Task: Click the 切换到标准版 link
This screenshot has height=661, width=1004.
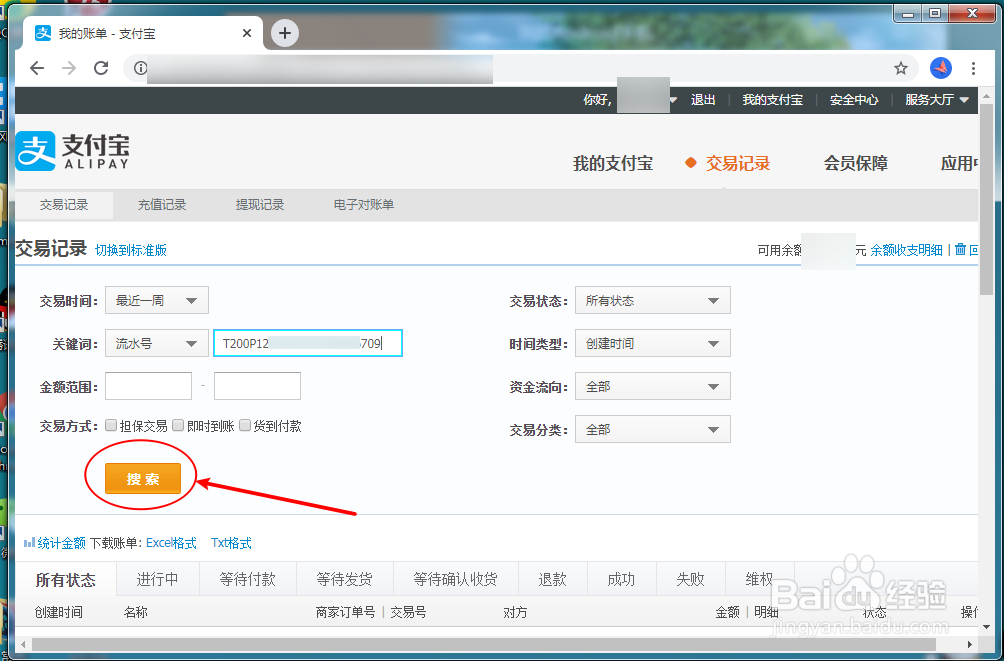Action: coord(131,250)
